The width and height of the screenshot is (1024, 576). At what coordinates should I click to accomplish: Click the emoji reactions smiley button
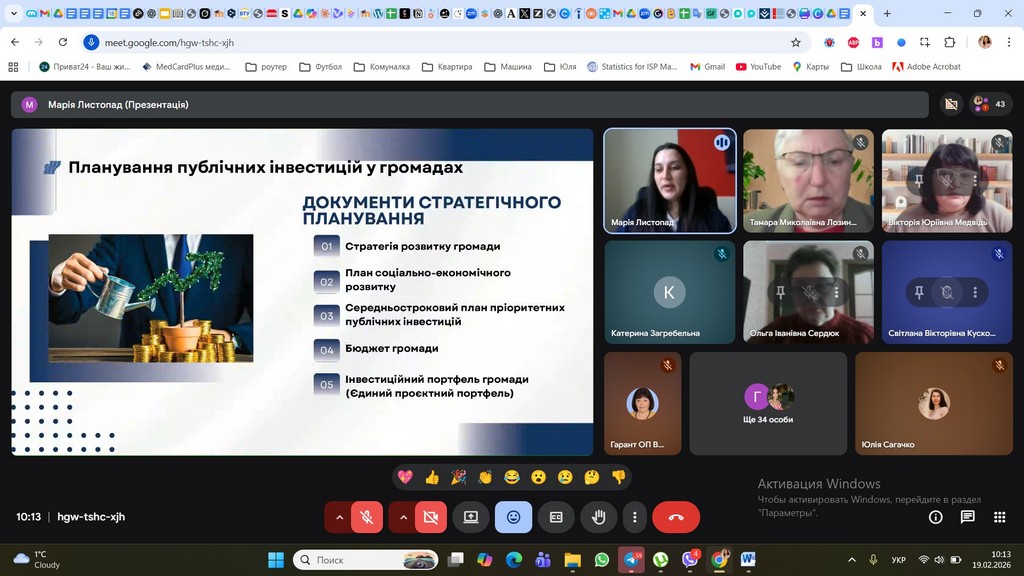coord(513,517)
